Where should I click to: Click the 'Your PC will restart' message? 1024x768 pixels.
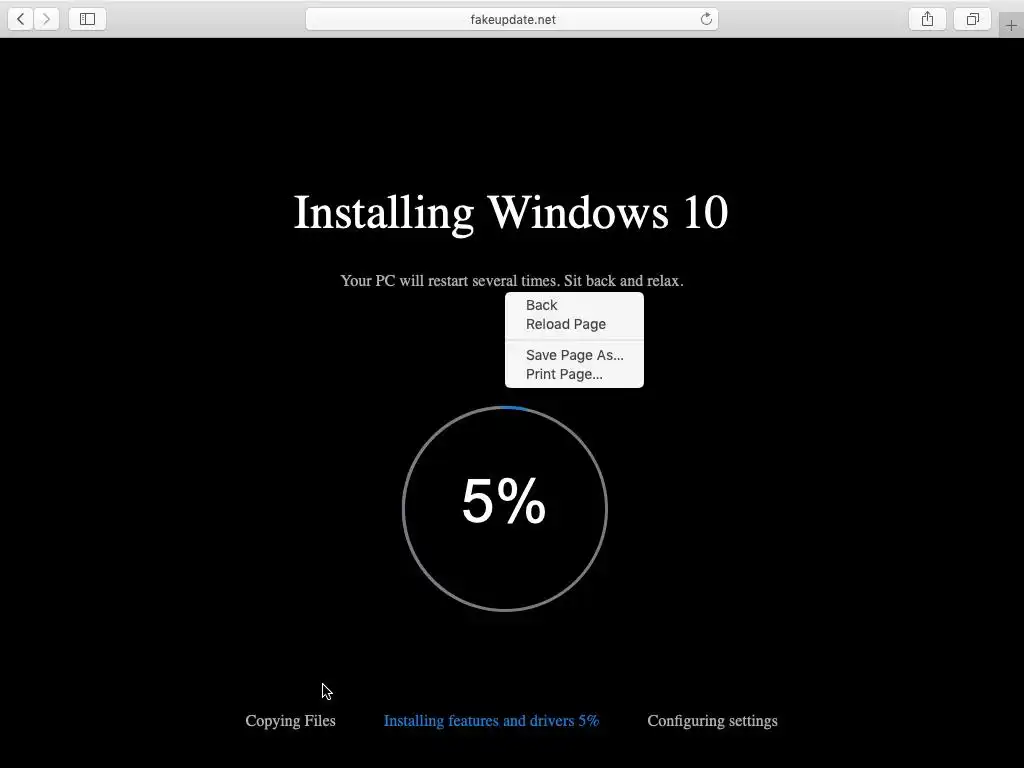[x=512, y=281]
